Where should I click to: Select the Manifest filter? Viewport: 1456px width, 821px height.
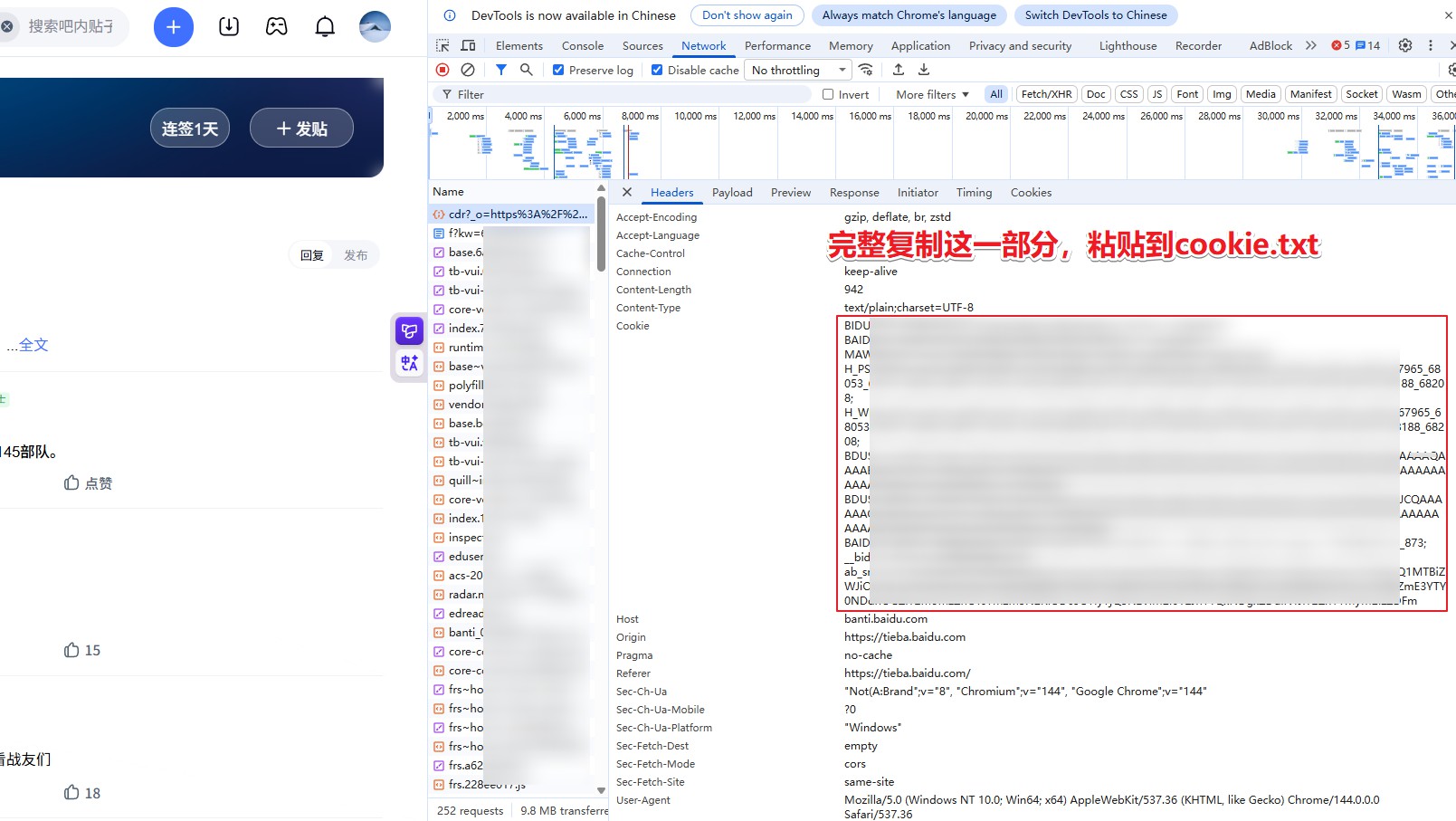tap(1310, 94)
